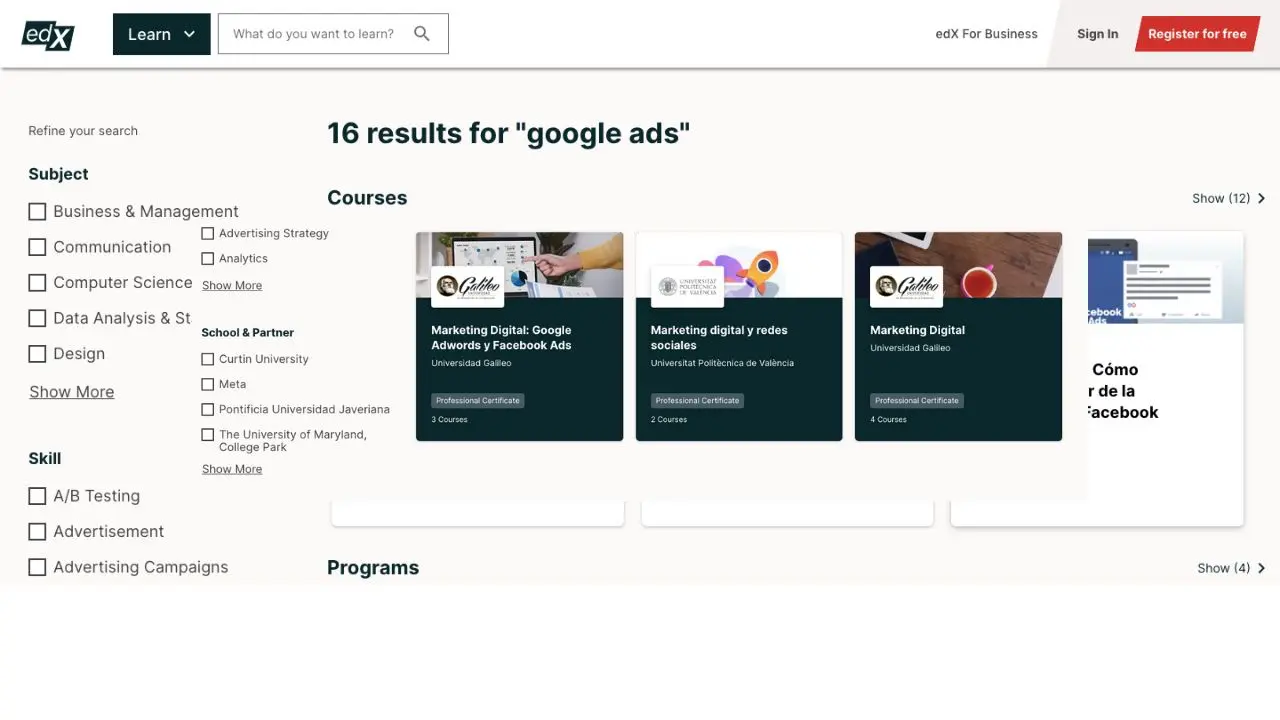Image resolution: width=1280 pixels, height=720 pixels.
Task: Click the Courses section heading
Action: click(367, 198)
